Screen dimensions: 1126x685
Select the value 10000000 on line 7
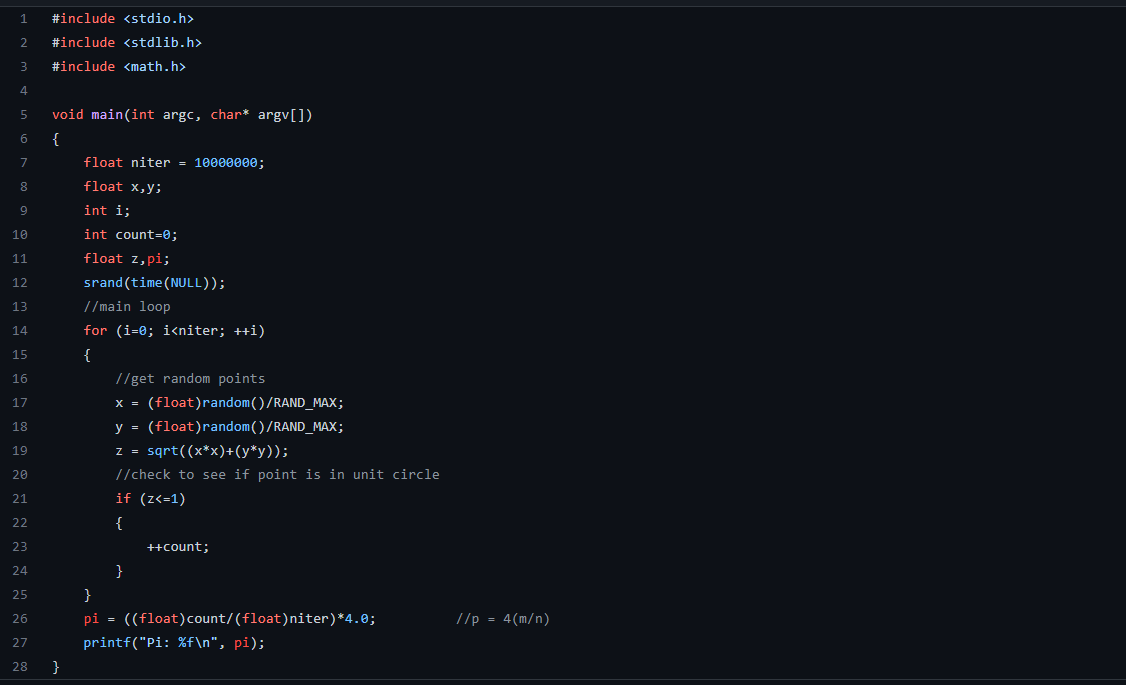228,162
